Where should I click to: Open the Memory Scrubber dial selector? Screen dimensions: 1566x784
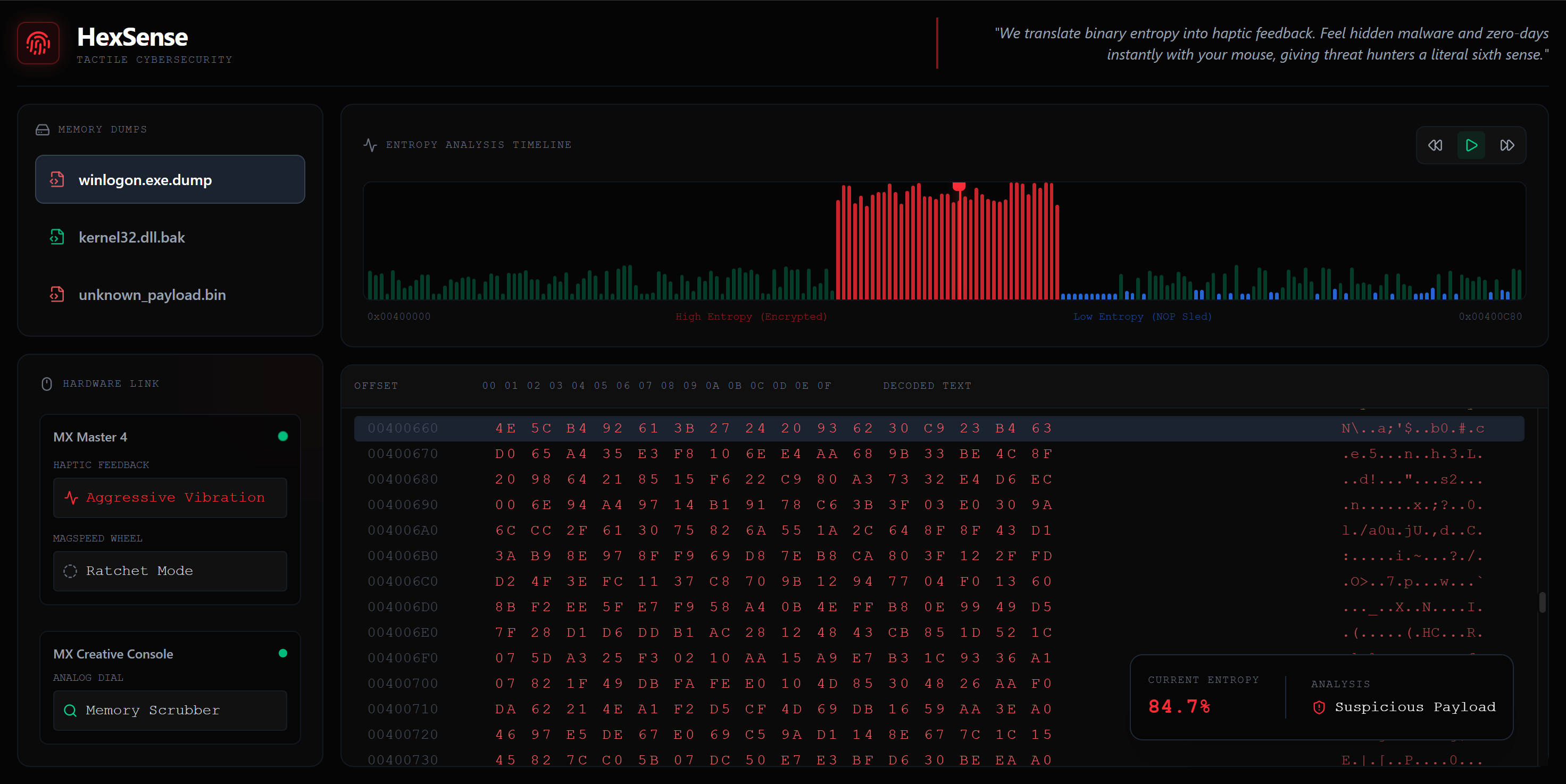pyautogui.click(x=170, y=711)
